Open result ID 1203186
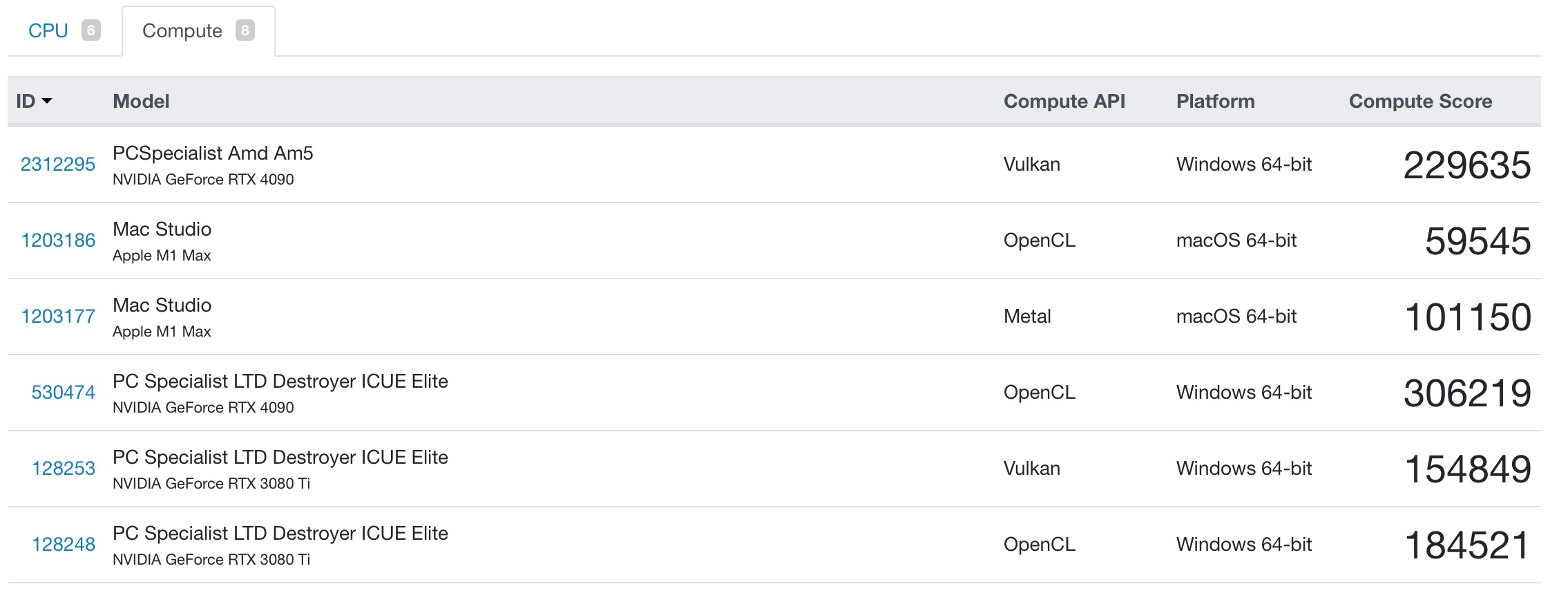1568x593 pixels. [58, 240]
